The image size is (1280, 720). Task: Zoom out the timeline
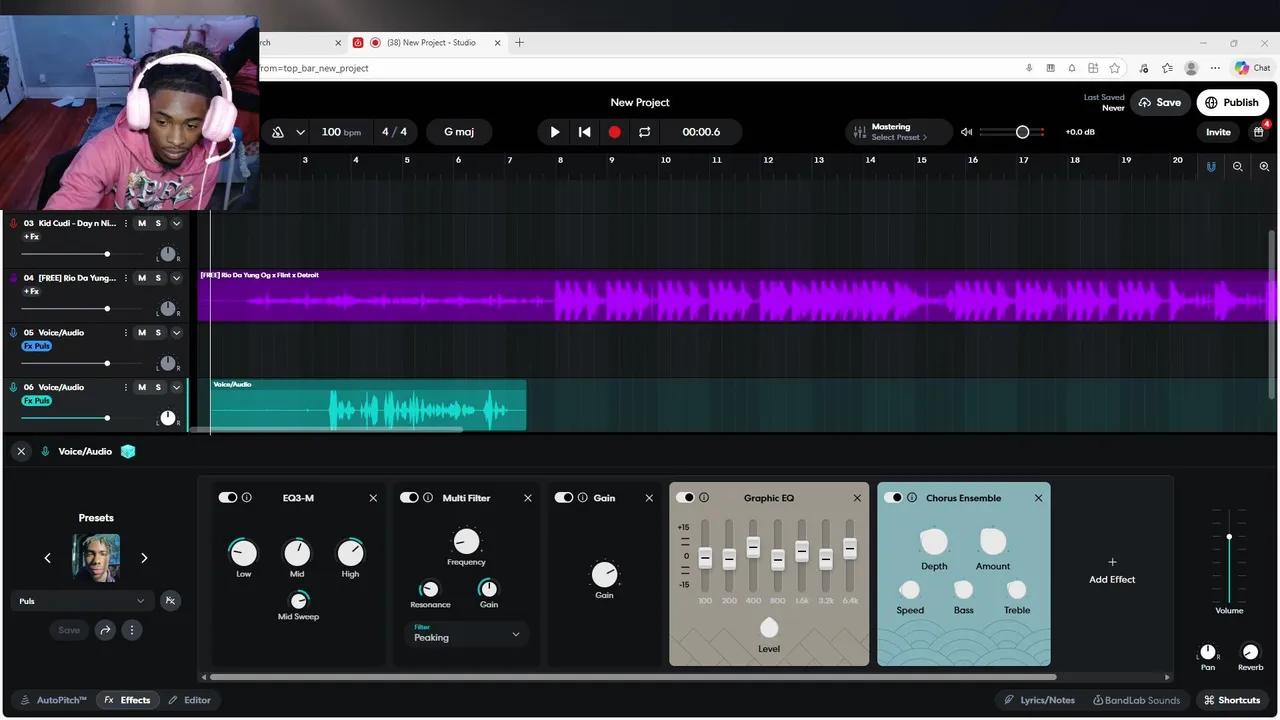pyautogui.click(x=1238, y=167)
